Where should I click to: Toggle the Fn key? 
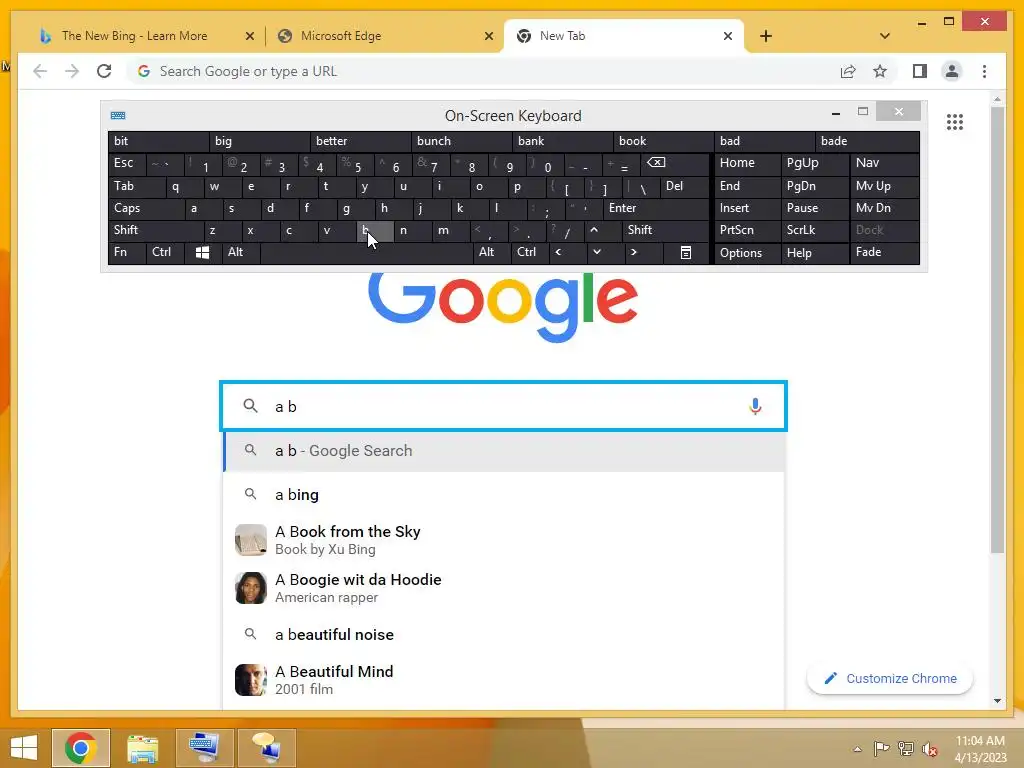point(127,252)
